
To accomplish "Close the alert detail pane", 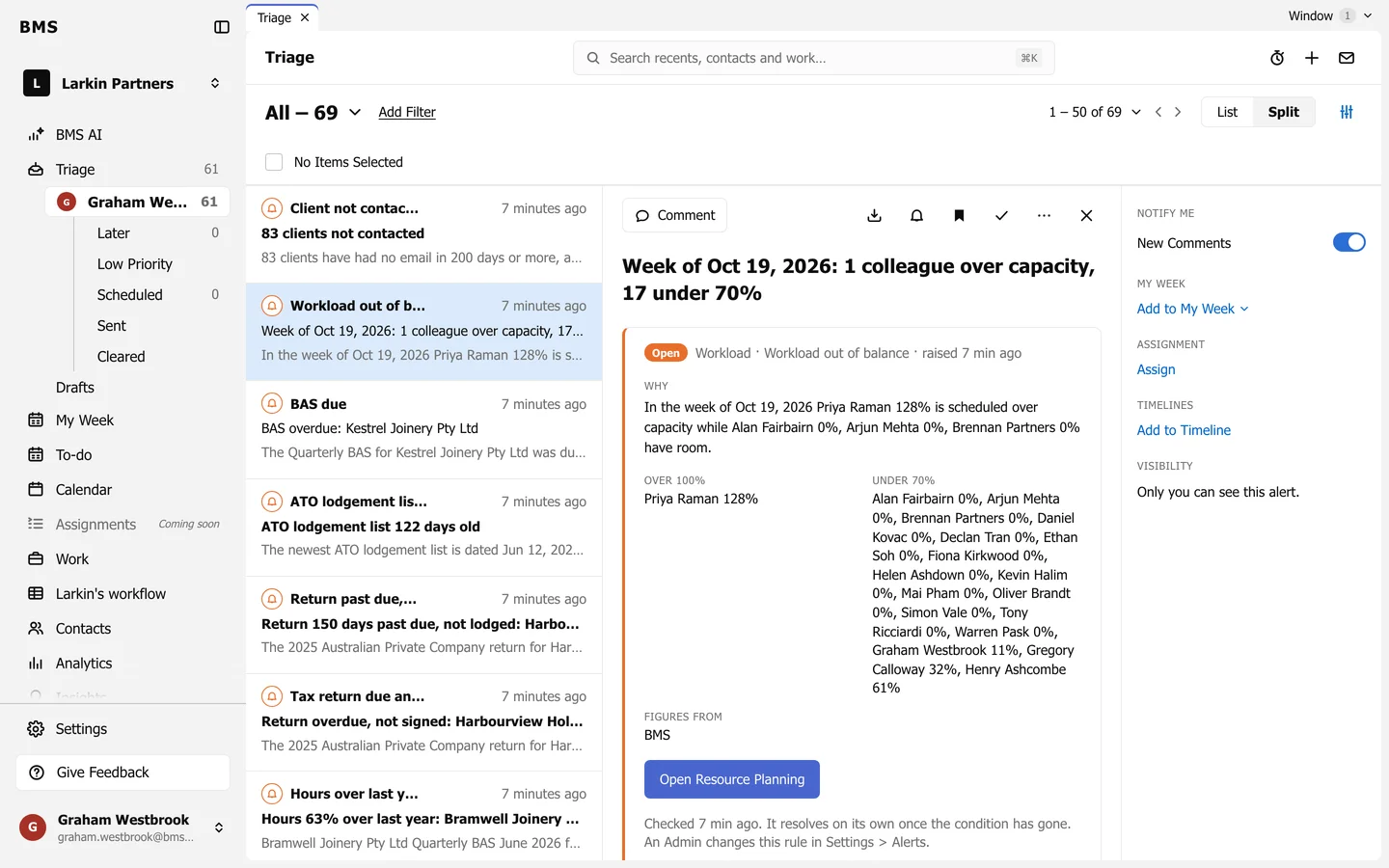I will 1086,215.
